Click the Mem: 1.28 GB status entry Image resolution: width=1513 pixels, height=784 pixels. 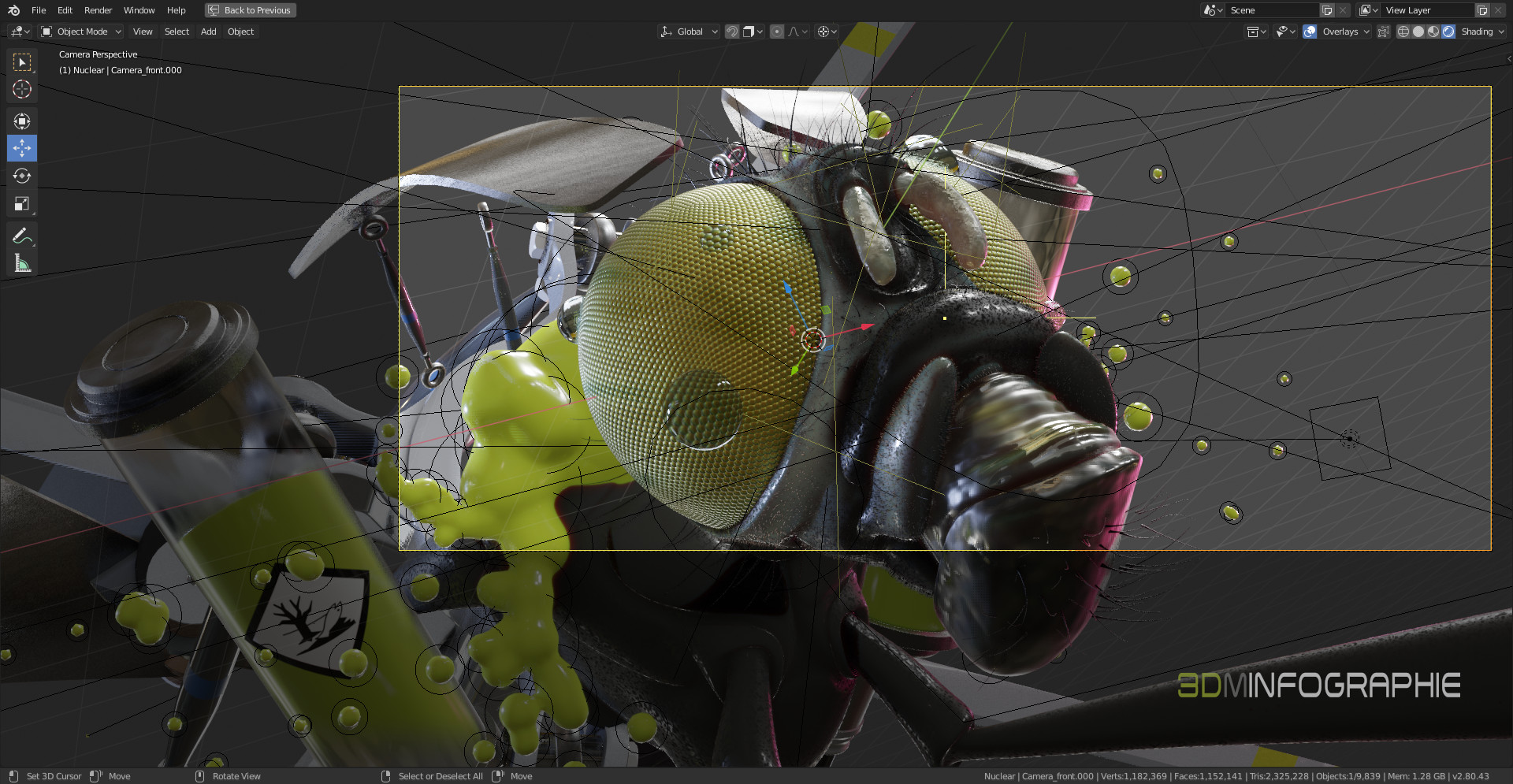(1417, 776)
